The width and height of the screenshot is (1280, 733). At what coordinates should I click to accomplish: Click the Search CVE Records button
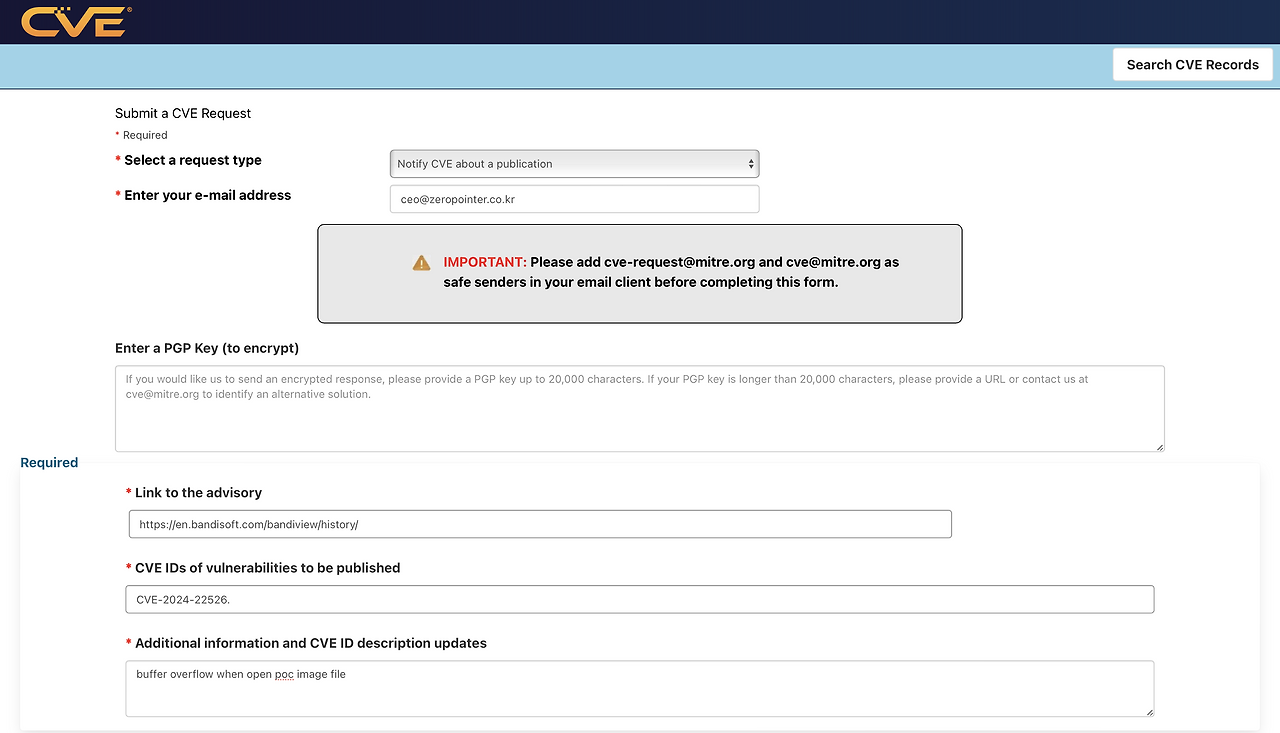(1192, 64)
